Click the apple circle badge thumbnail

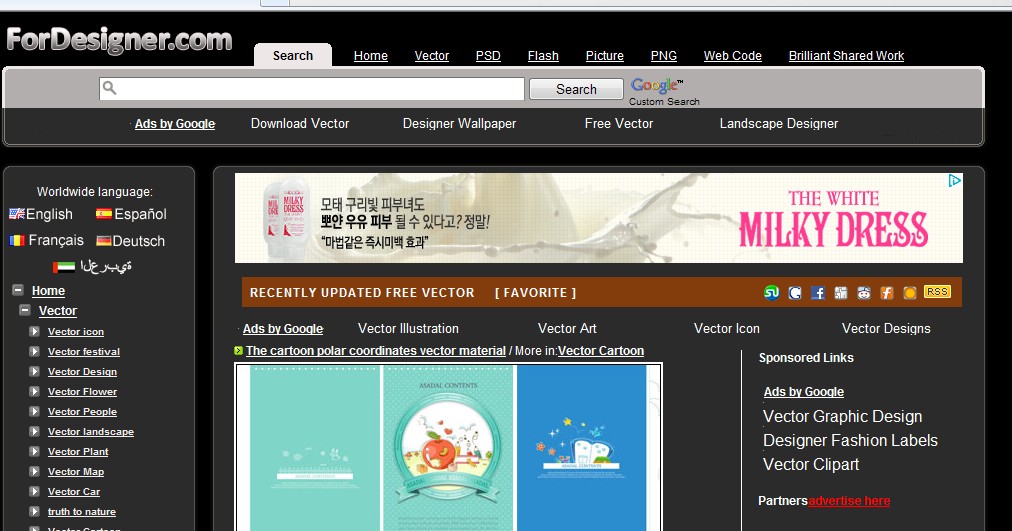pos(449,448)
